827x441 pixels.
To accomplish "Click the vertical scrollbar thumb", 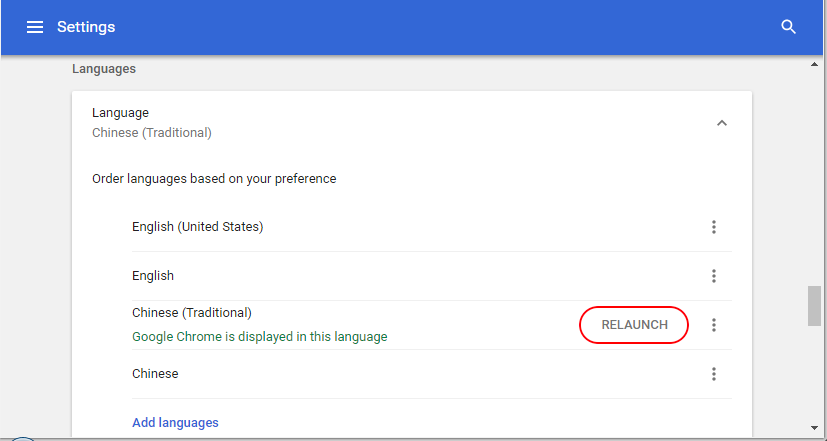I will [x=814, y=306].
